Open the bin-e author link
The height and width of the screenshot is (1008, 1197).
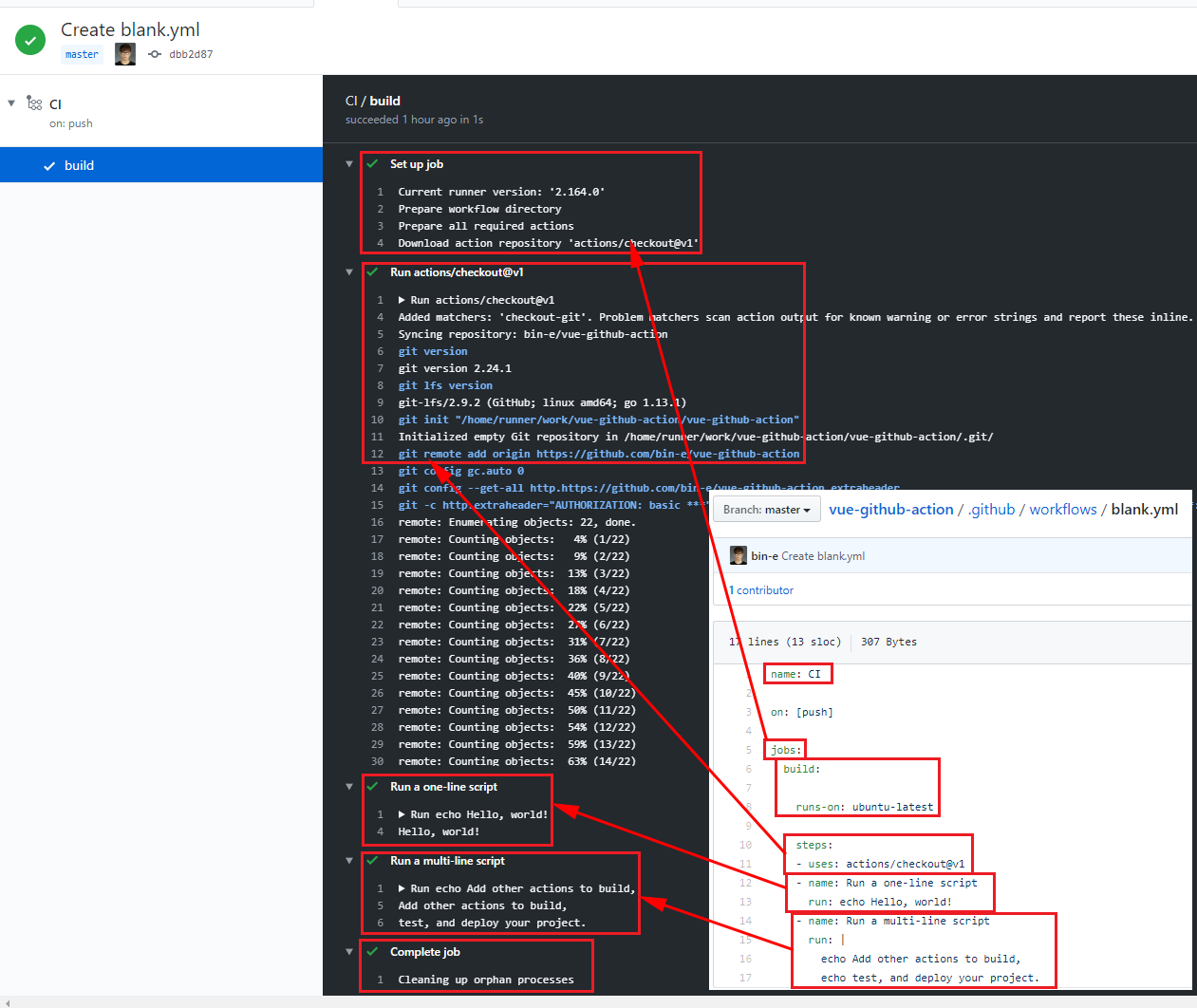point(764,556)
